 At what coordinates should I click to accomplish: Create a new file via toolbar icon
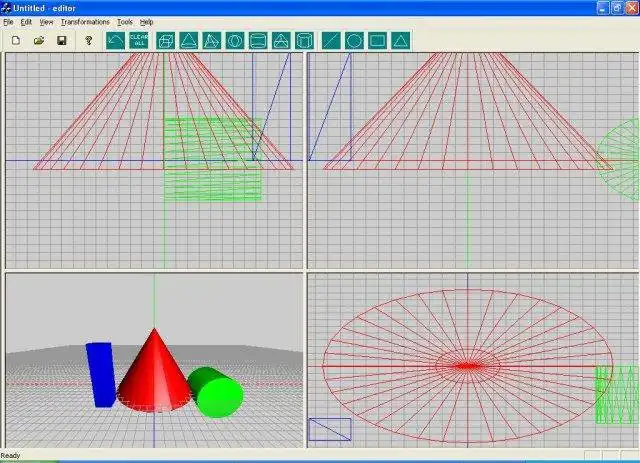click(16, 40)
